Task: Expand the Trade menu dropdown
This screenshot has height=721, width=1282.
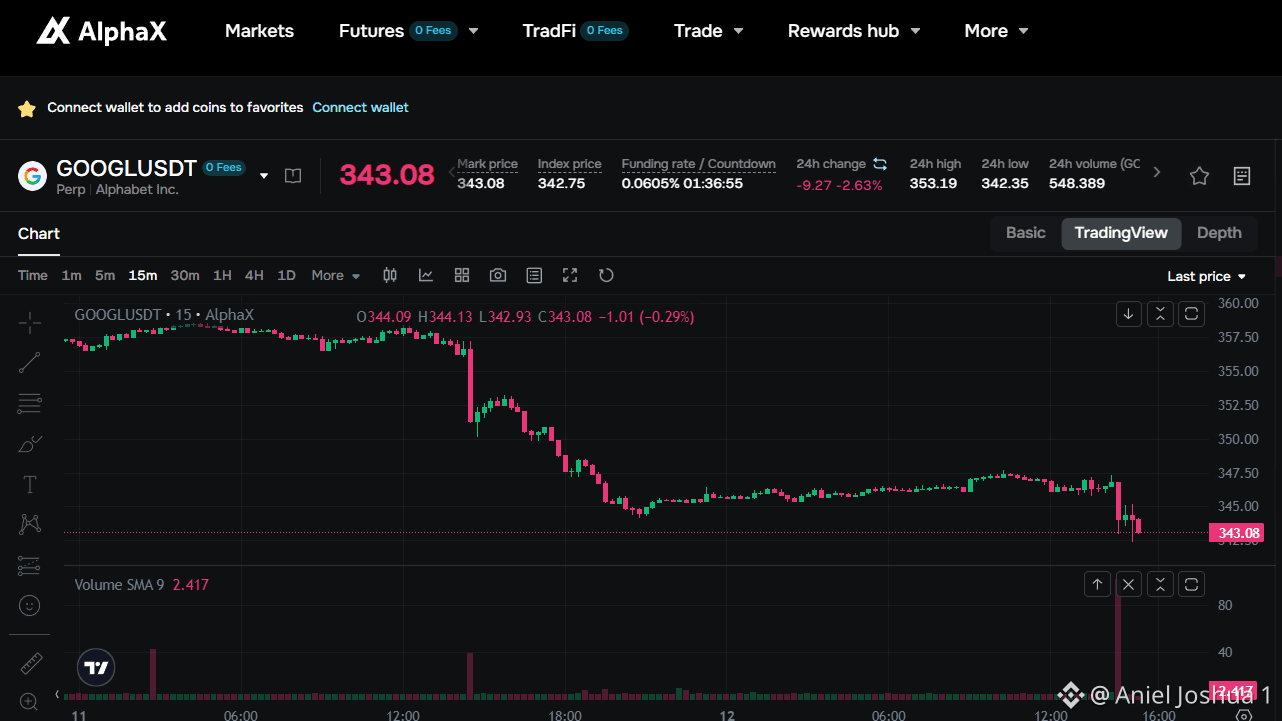Action: click(x=739, y=31)
